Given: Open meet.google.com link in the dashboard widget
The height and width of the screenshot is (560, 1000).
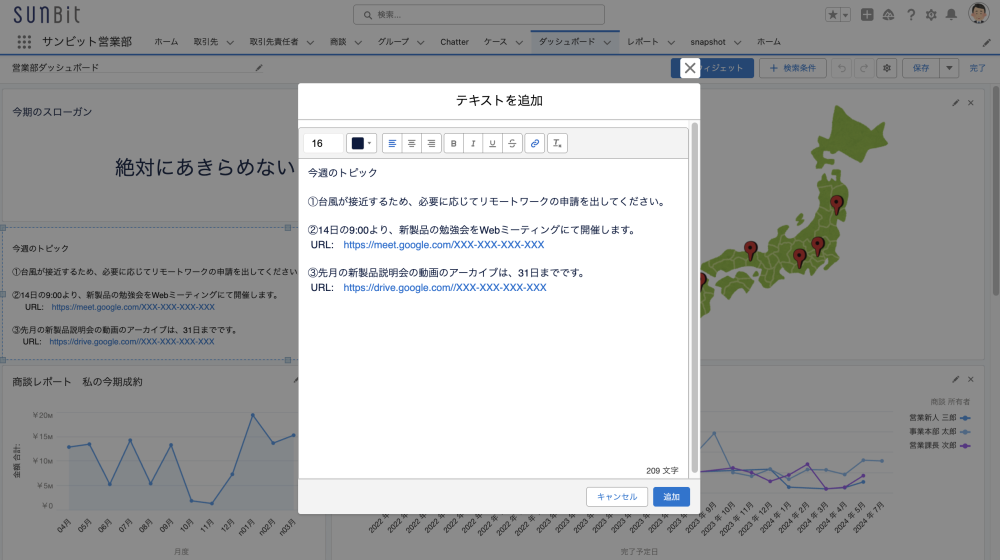Looking at the screenshot, I should click(133, 307).
